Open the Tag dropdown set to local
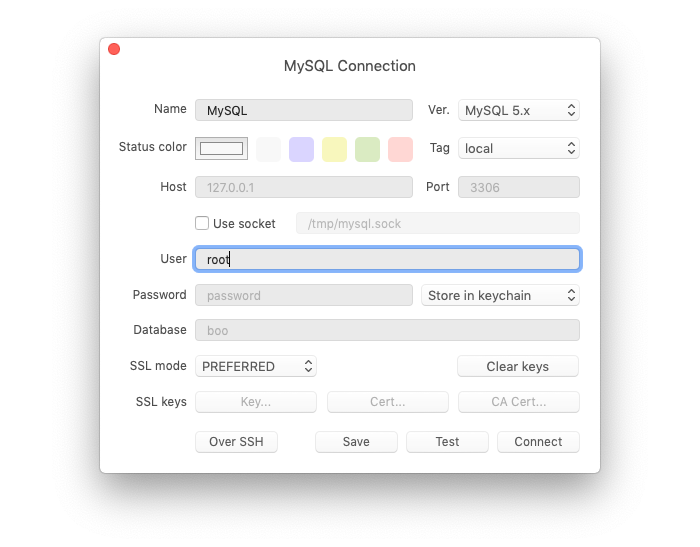 coord(519,148)
